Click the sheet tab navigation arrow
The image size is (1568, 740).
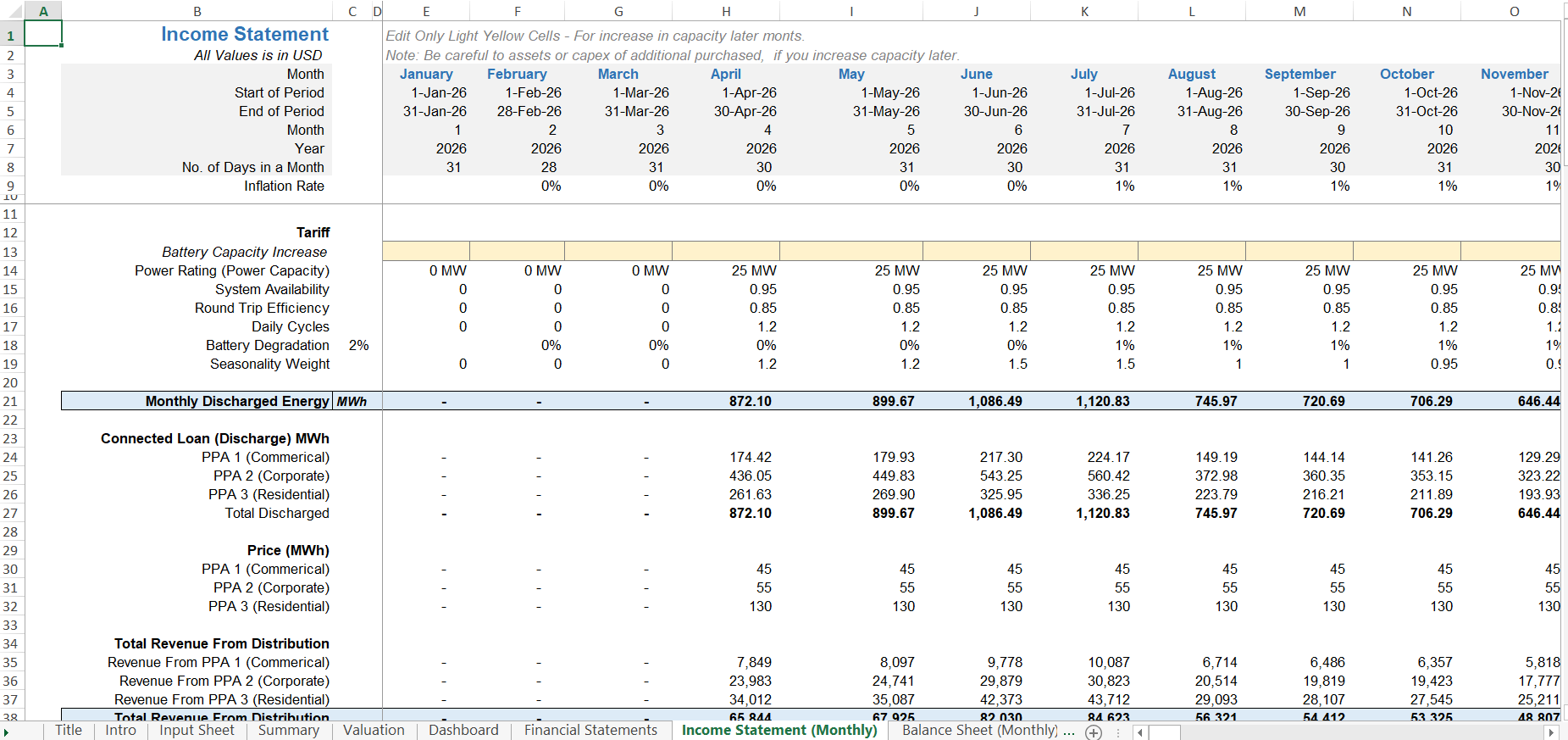pyautogui.click(x=6, y=732)
